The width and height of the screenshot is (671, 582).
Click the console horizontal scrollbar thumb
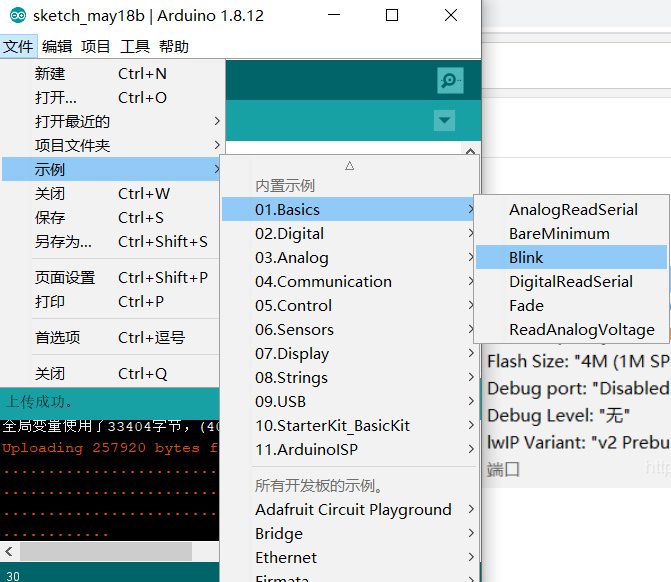coord(106,551)
